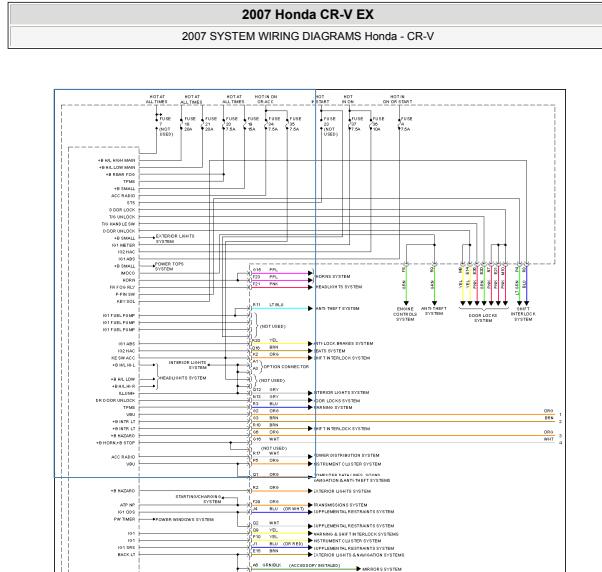602x572 pixels.
Task: Click the title '2007 Honda CR-V EX'
Action: [308, 15]
